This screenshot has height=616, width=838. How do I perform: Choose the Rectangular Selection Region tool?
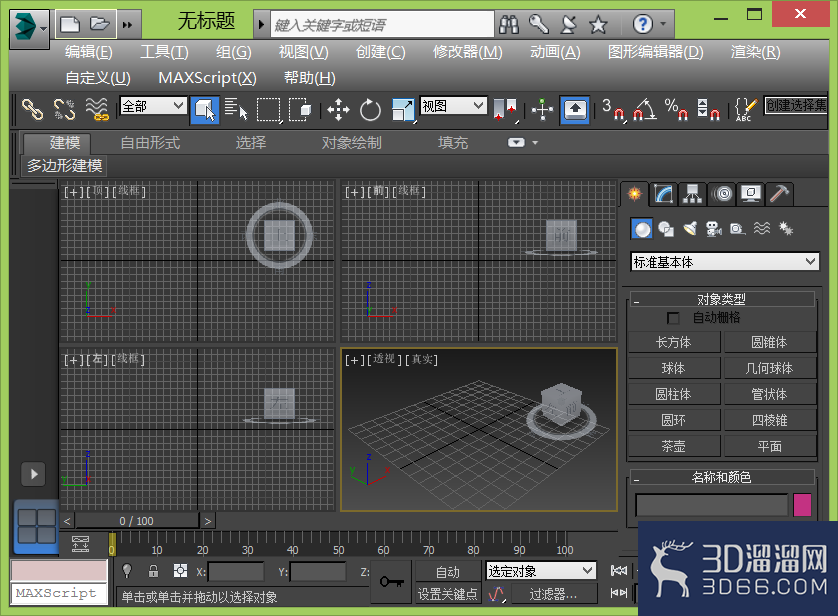pos(268,110)
